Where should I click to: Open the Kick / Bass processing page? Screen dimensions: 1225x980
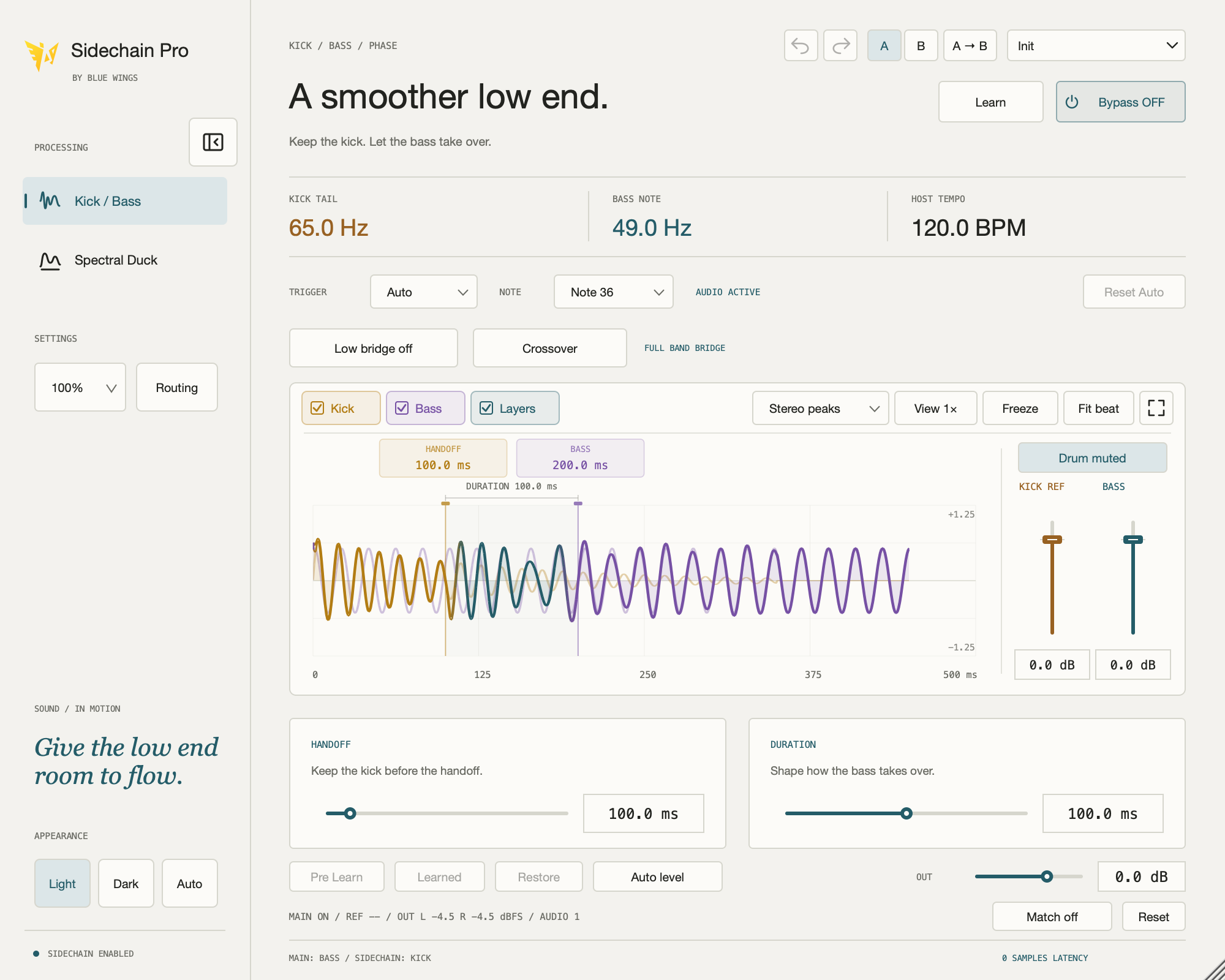click(x=125, y=201)
